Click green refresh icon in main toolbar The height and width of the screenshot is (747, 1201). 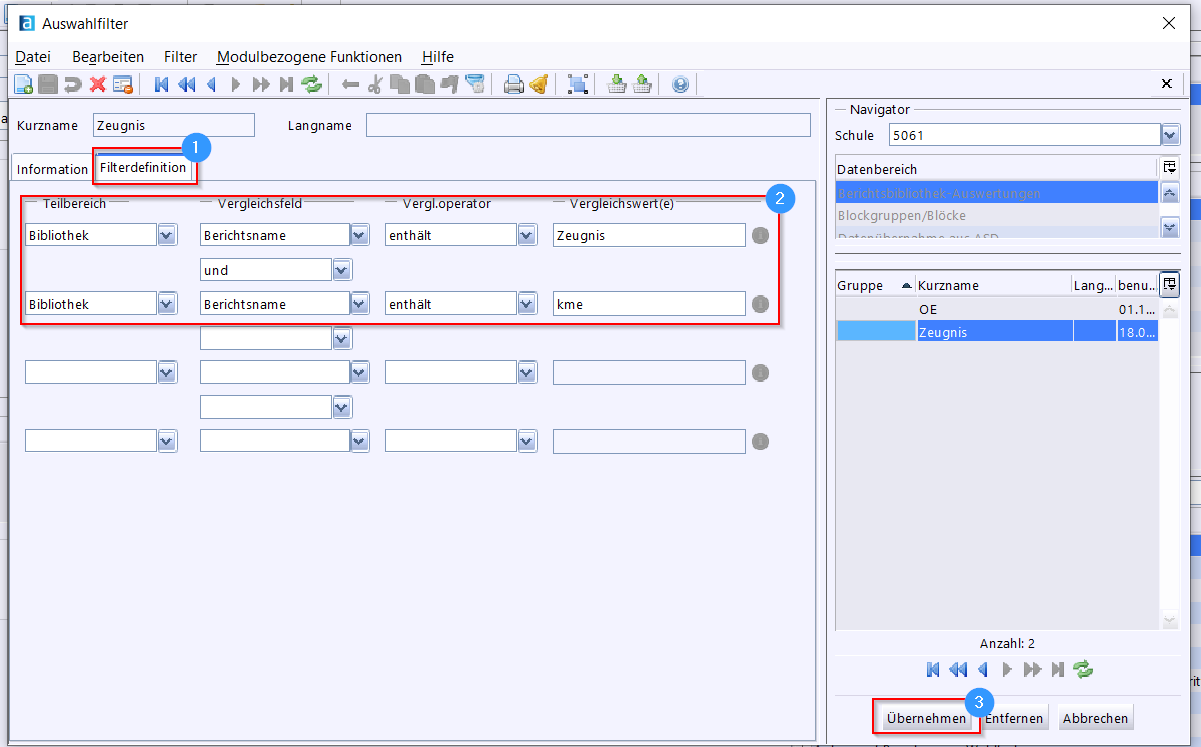(312, 85)
